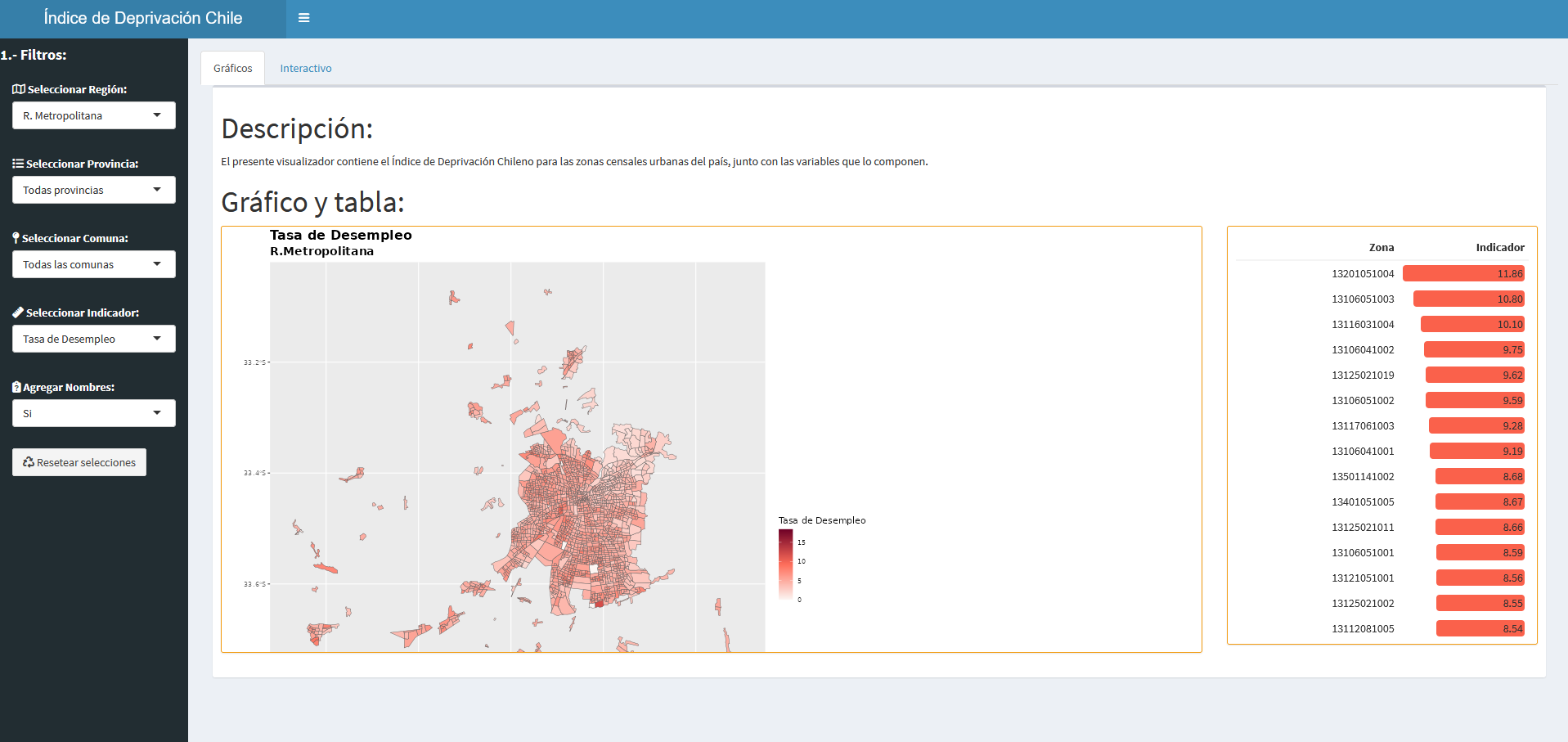This screenshot has width=1568, height=742.
Task: Click the recycle icon in Resetear selecciones
Action: point(29,462)
